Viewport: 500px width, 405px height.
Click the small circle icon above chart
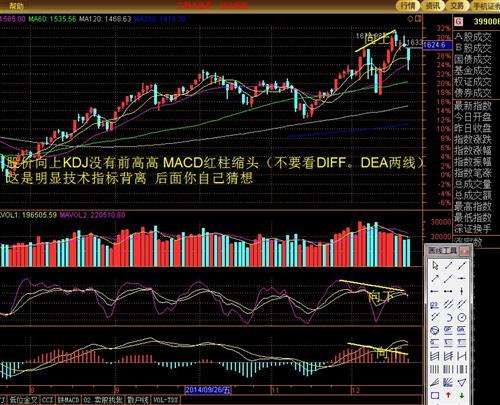411,19
